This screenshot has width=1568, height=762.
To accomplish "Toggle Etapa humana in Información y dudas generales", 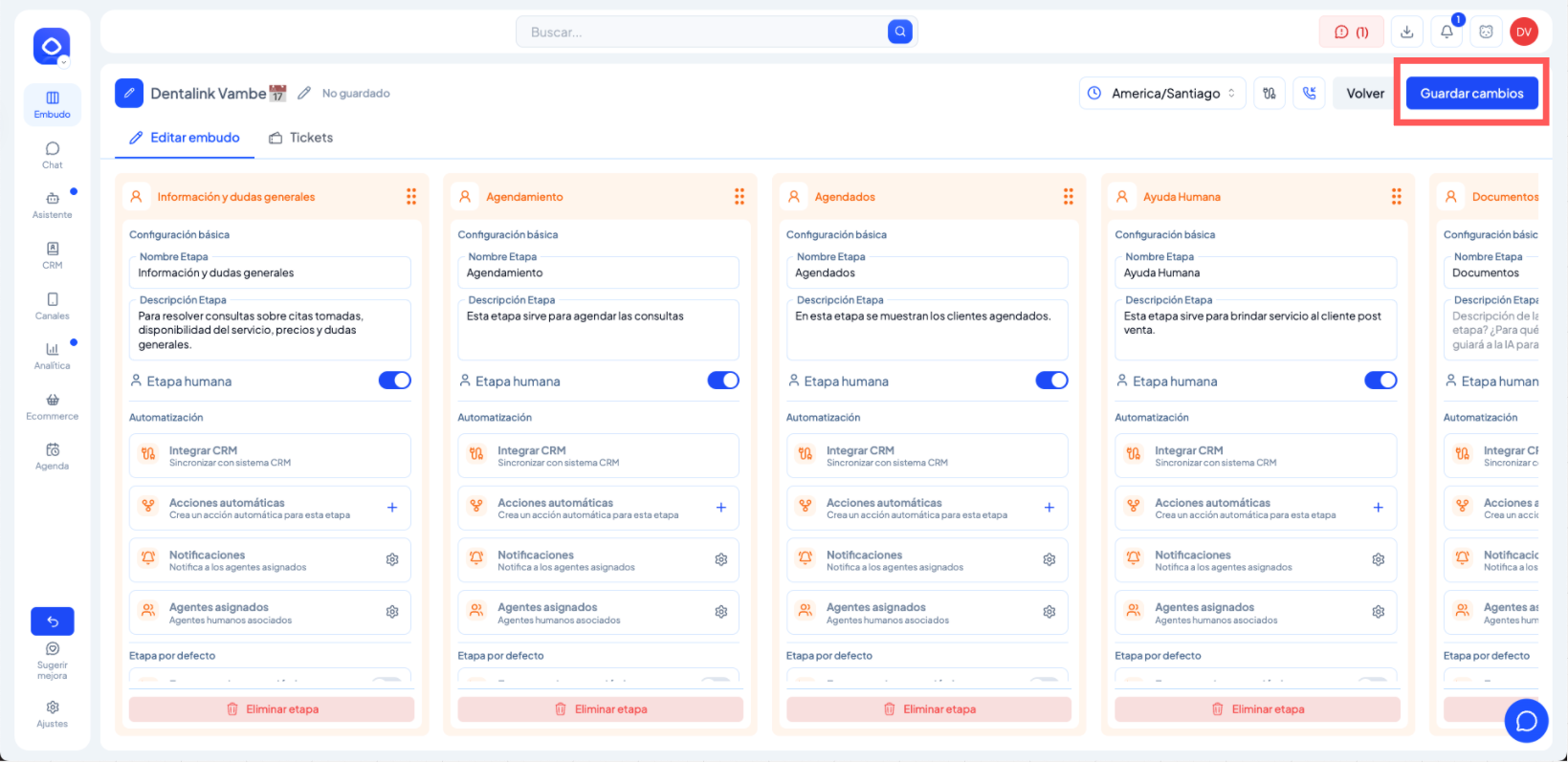I will coord(394,381).
